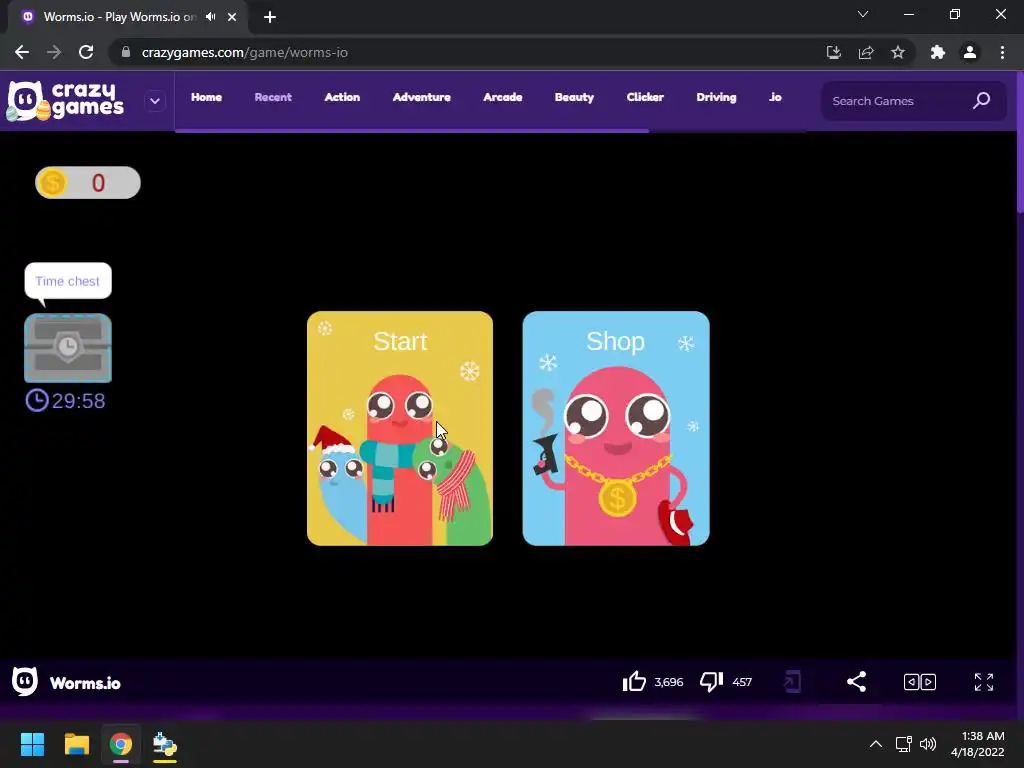Open the Python taskbar app
The width and height of the screenshot is (1024, 768).
(165, 744)
